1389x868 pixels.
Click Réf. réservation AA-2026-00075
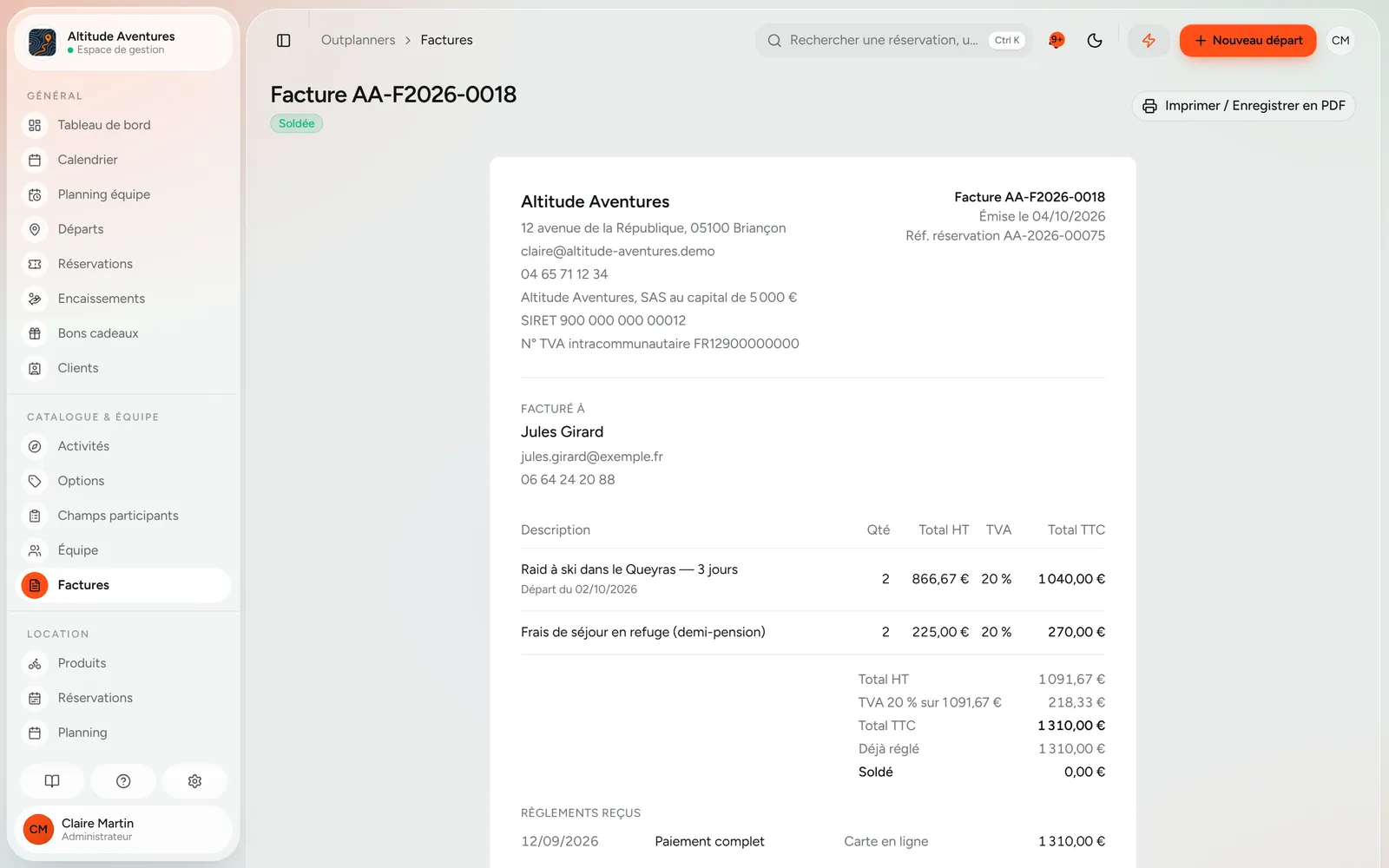[x=1005, y=236]
